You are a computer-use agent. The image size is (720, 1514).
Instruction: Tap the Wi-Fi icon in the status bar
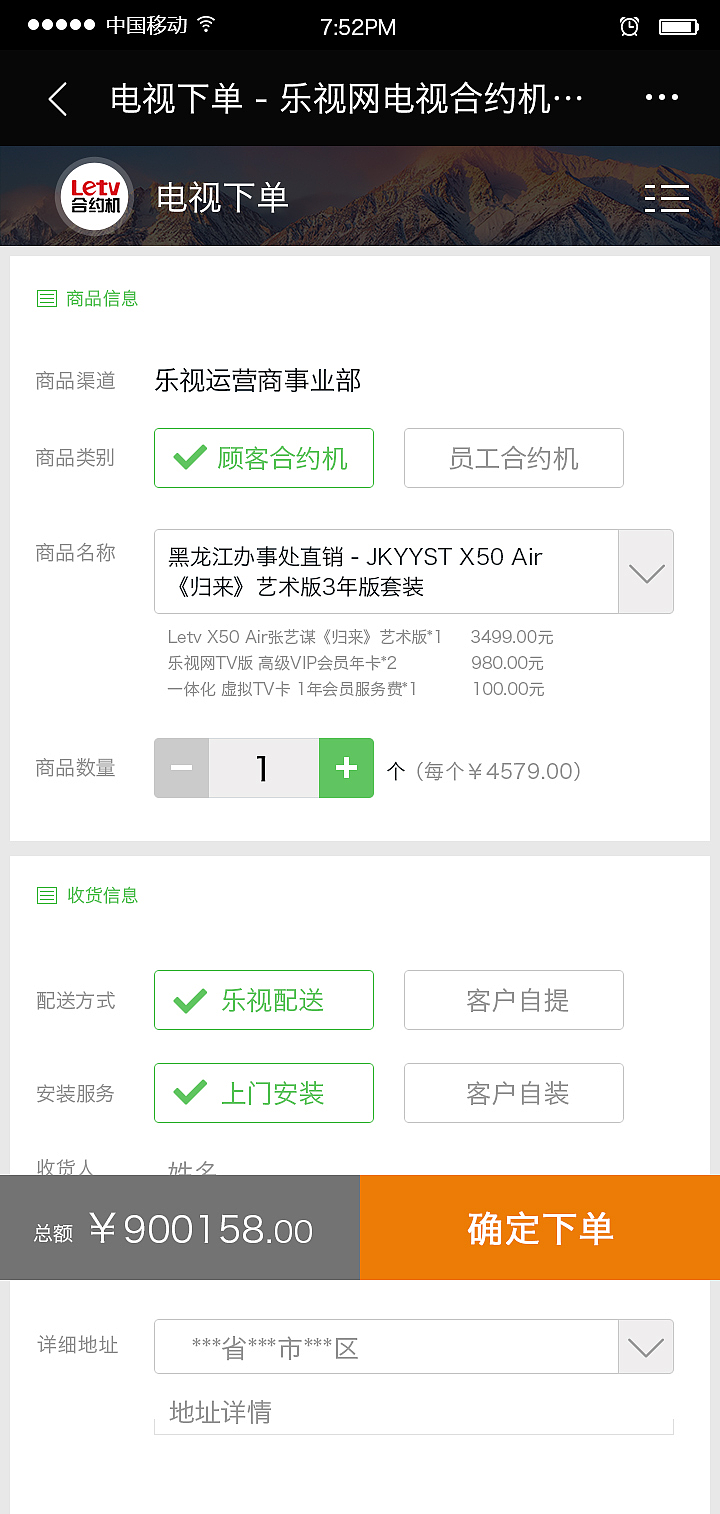click(207, 26)
